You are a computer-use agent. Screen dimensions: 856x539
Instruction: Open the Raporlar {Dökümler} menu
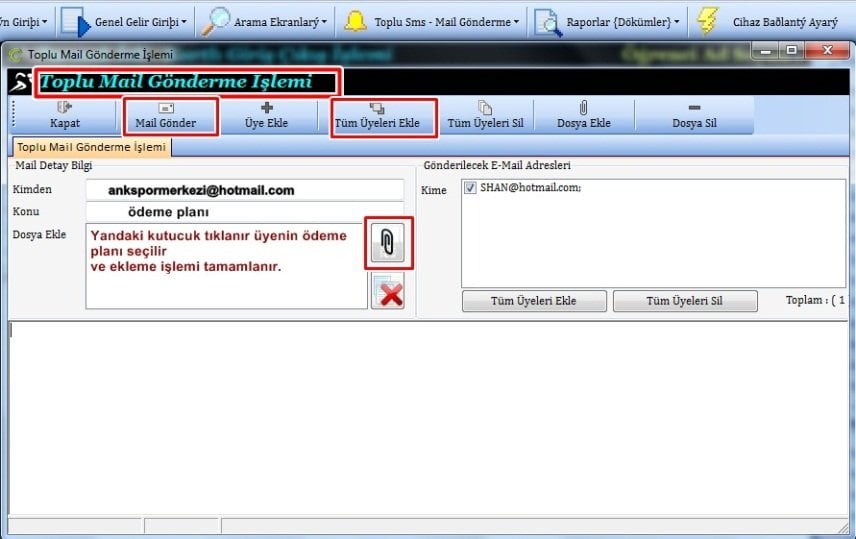pyautogui.click(x=608, y=21)
